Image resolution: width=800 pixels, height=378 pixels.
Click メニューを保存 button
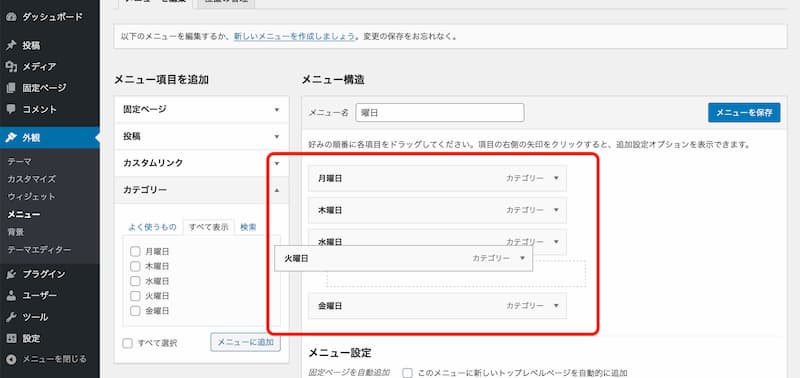tap(744, 113)
